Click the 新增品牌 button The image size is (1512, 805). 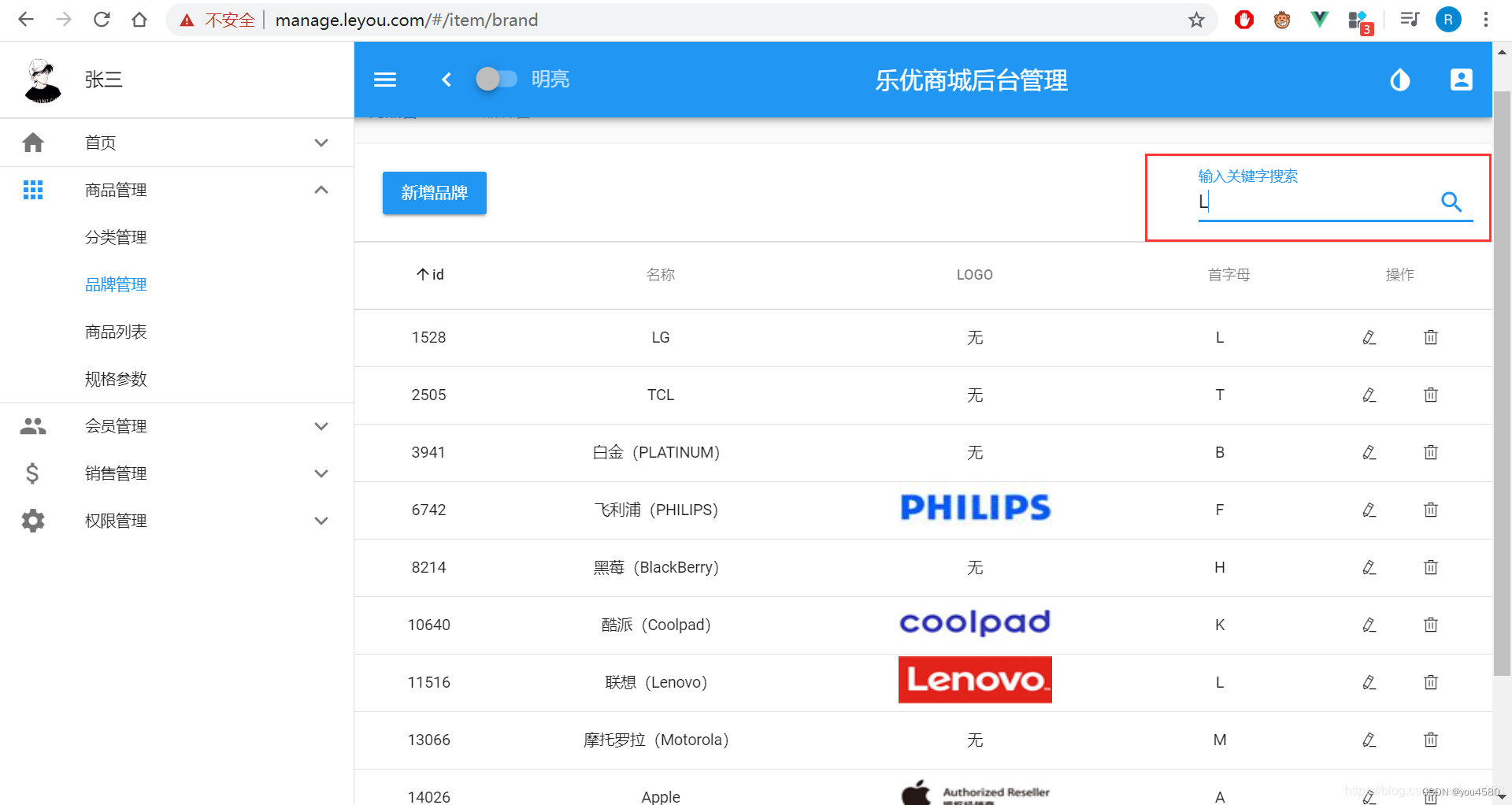click(x=435, y=193)
